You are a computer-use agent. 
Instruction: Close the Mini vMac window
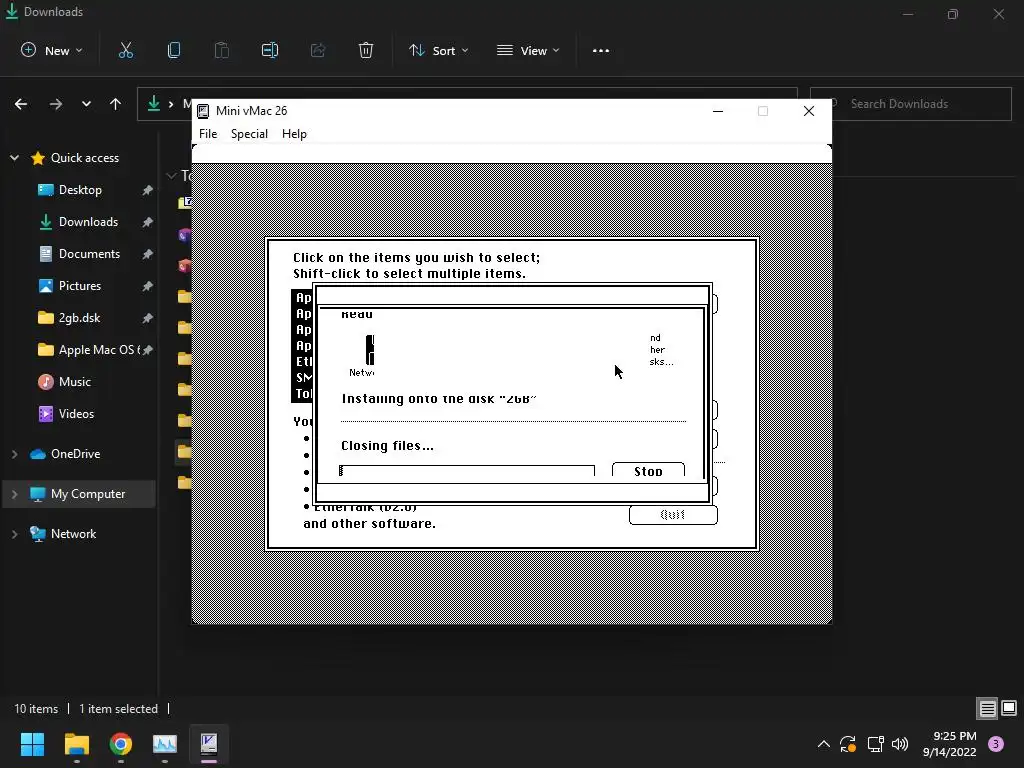808,111
